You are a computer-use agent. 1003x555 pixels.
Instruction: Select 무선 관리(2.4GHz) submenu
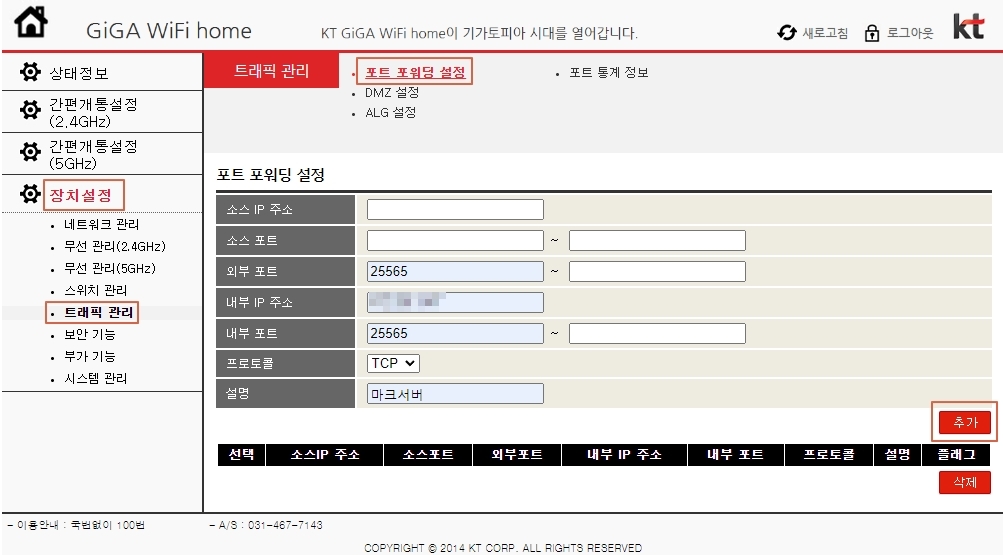[115, 246]
